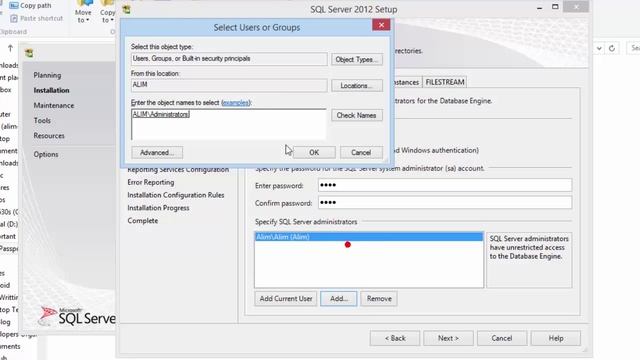Open Move to dropdown in Explorer
This screenshot has width=640, height=360.
(x=83, y=12)
